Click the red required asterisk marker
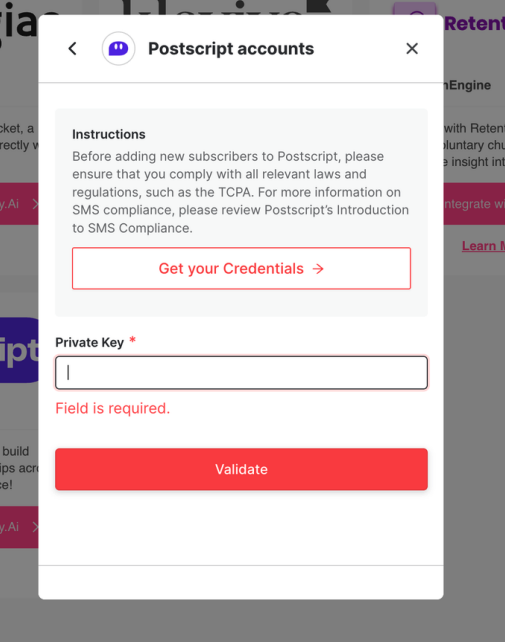 pos(132,340)
